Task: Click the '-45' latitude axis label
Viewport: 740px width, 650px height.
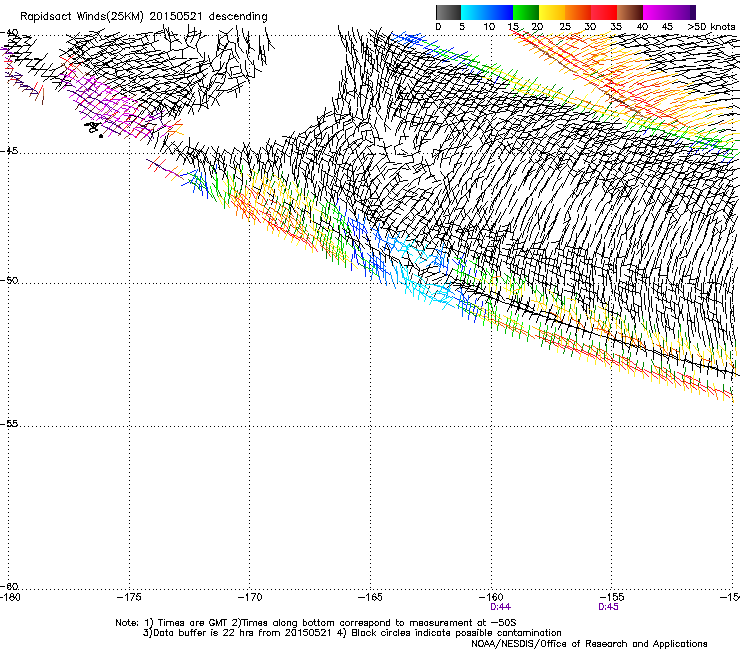Action: tap(10, 151)
